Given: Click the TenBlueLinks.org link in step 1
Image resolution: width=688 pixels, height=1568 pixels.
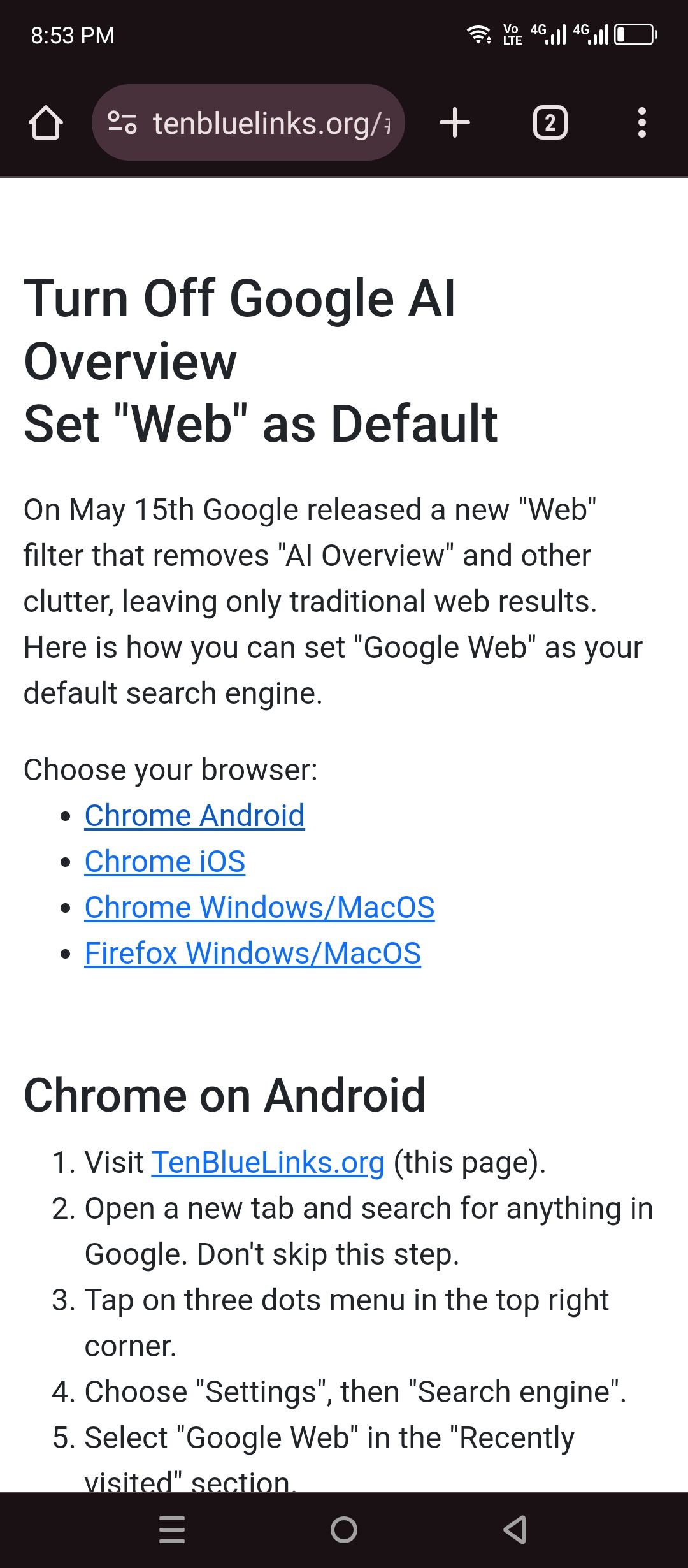Looking at the screenshot, I should point(268,1162).
